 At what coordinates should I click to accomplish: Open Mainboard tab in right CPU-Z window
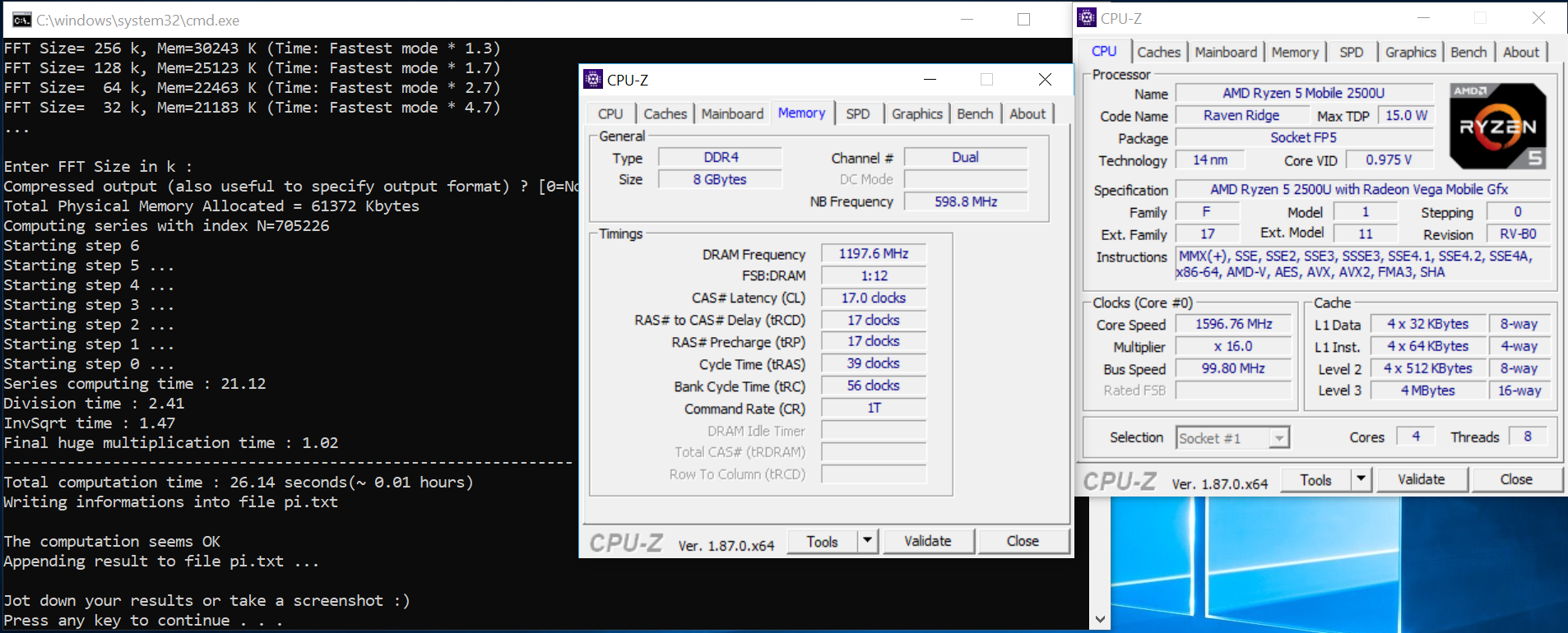pyautogui.click(x=1226, y=53)
